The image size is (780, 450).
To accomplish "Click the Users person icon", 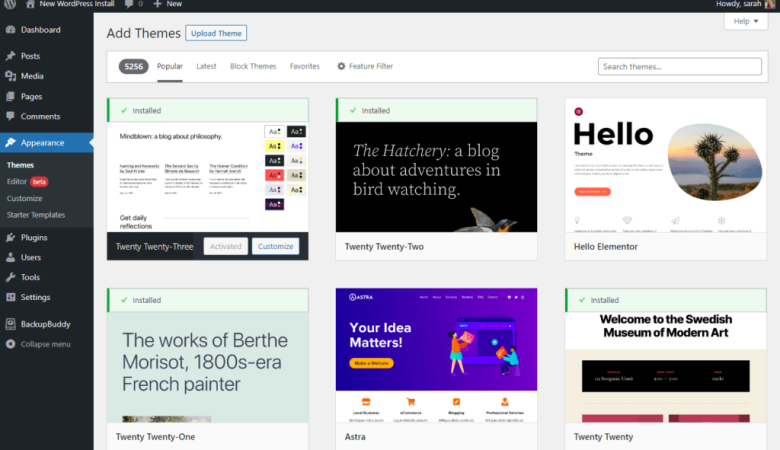I will pos(10,258).
